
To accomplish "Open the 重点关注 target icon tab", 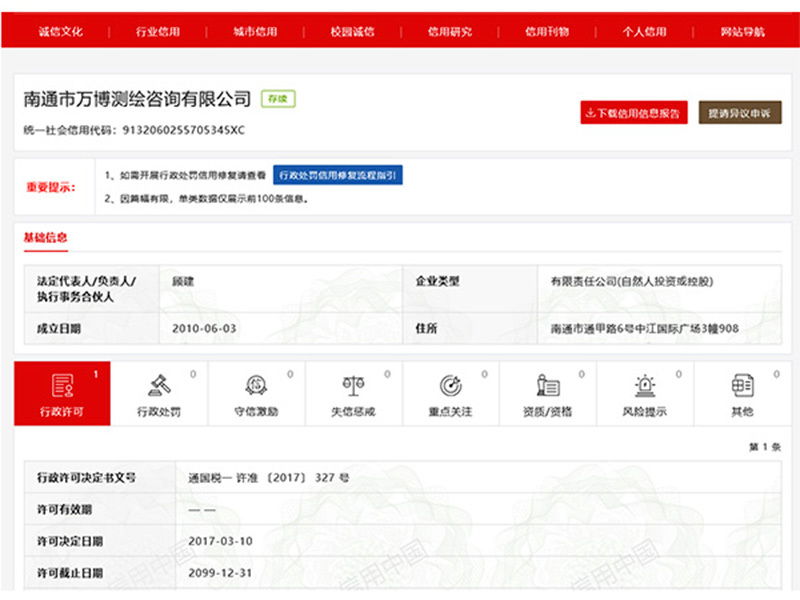I will tap(451, 393).
